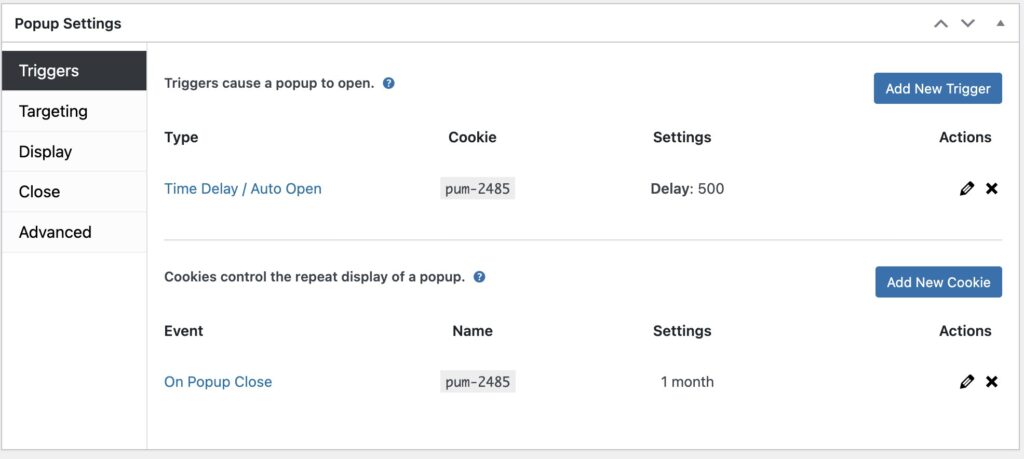Screen dimensions: 1024x459
Task: Collapse the Popup Settings panel triangle
Action: (x=1000, y=24)
